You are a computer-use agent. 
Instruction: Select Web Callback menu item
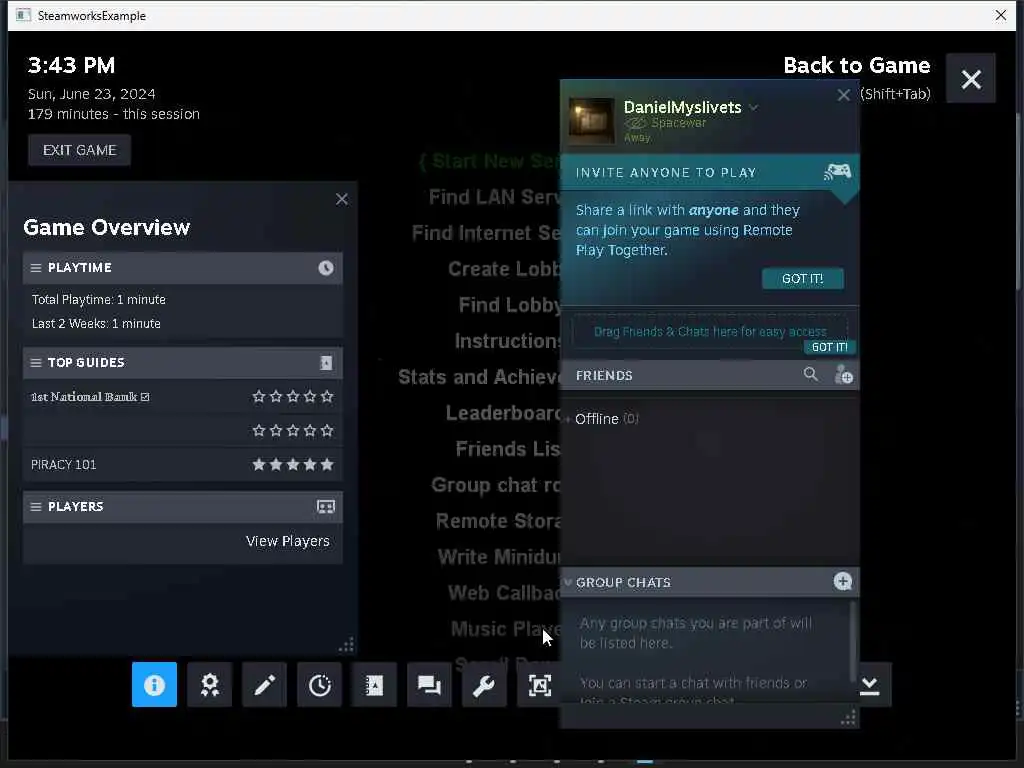tap(504, 592)
